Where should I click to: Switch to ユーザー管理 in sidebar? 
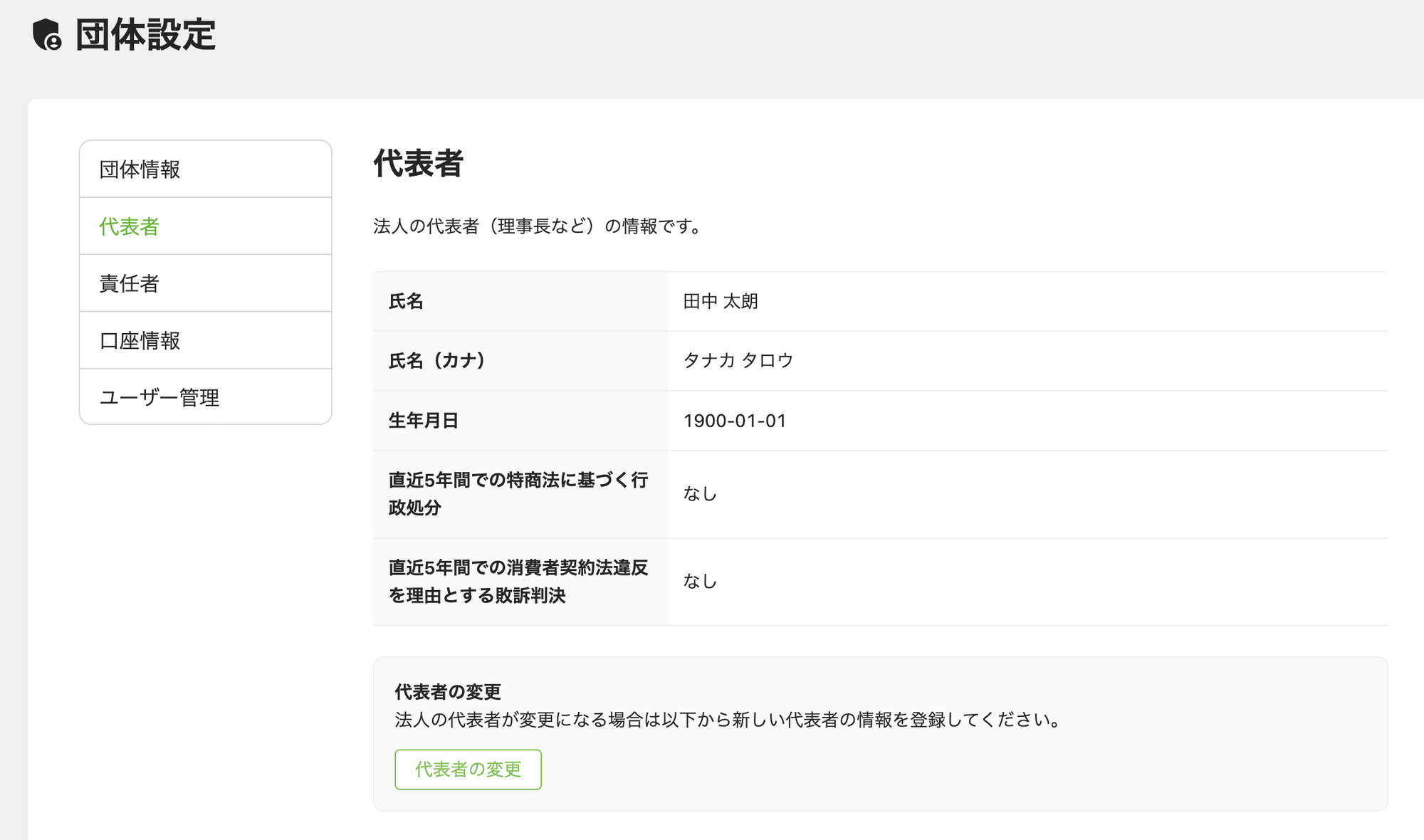click(x=206, y=397)
